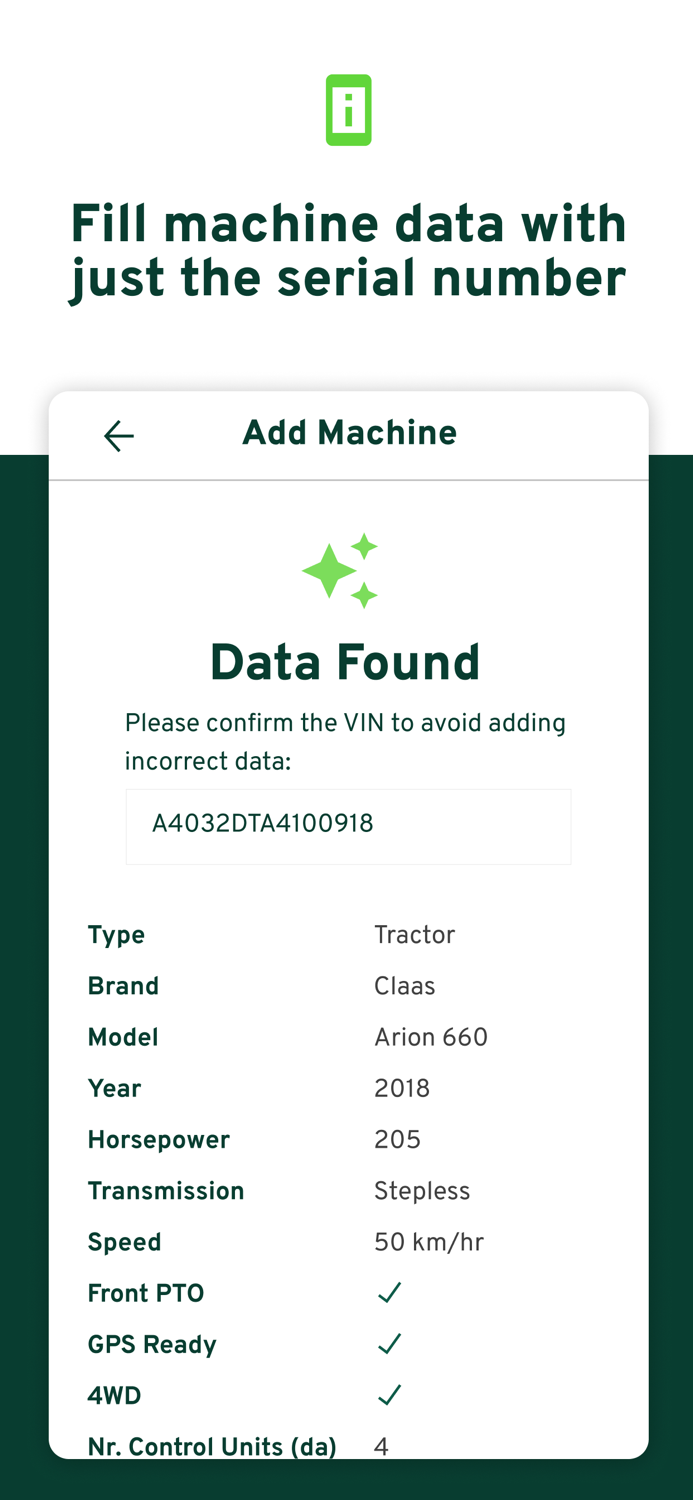693x1500 pixels.
Task: Tap the Model value Arion 660
Action: (x=432, y=1038)
